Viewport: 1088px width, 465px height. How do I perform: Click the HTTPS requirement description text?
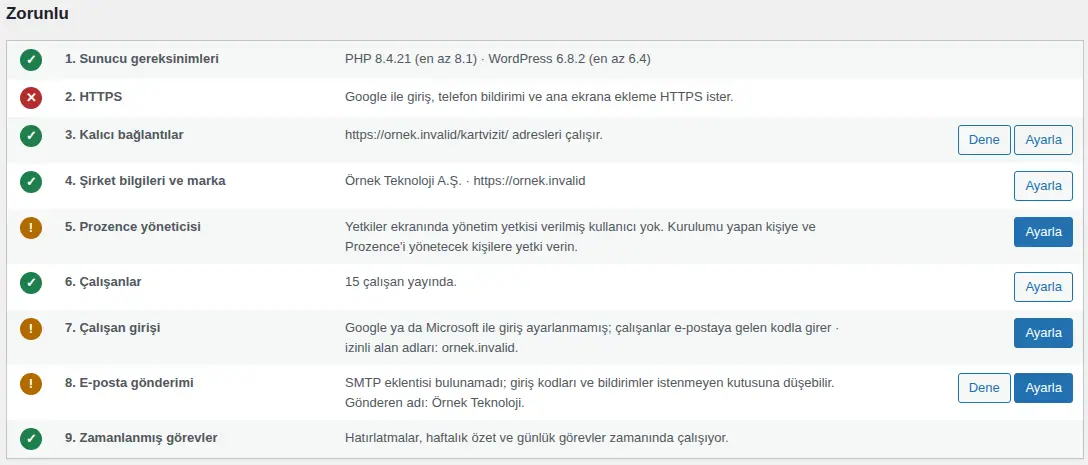pyautogui.click(x=539, y=97)
